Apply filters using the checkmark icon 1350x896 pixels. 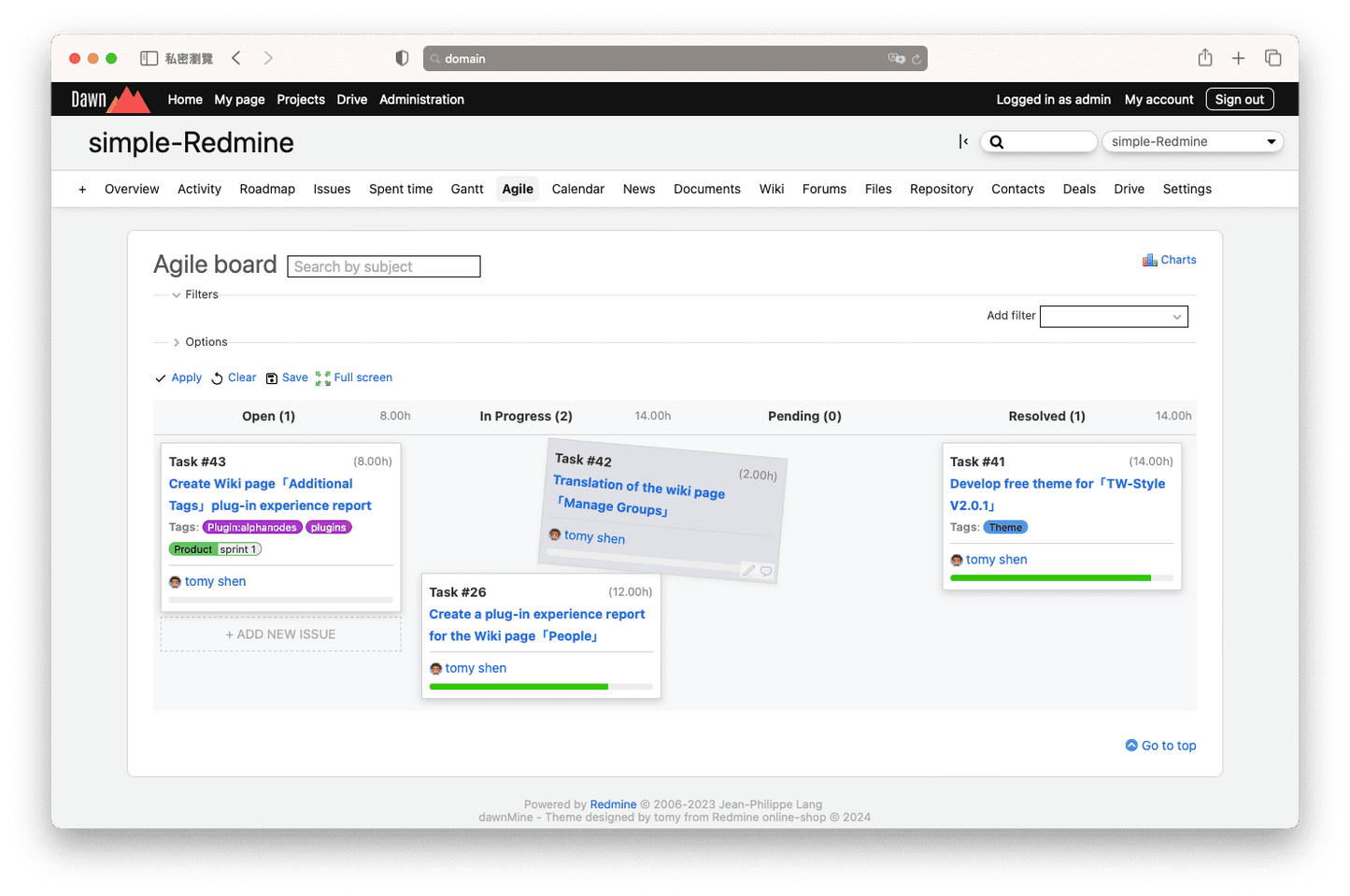click(x=161, y=377)
